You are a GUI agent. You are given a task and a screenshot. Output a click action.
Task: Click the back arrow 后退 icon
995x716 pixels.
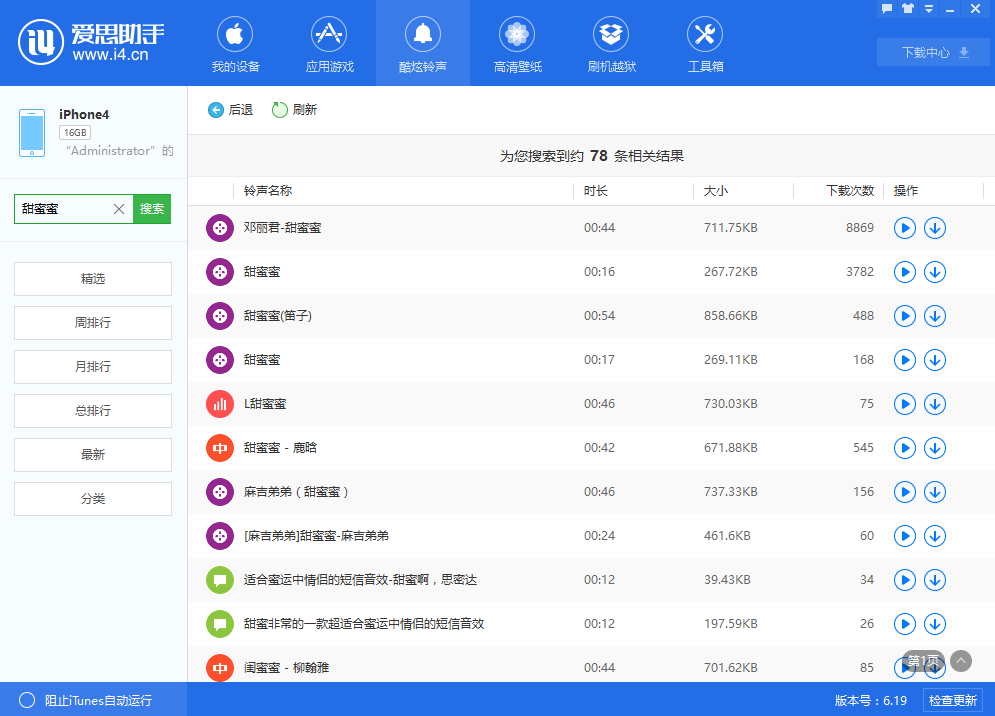[x=216, y=110]
